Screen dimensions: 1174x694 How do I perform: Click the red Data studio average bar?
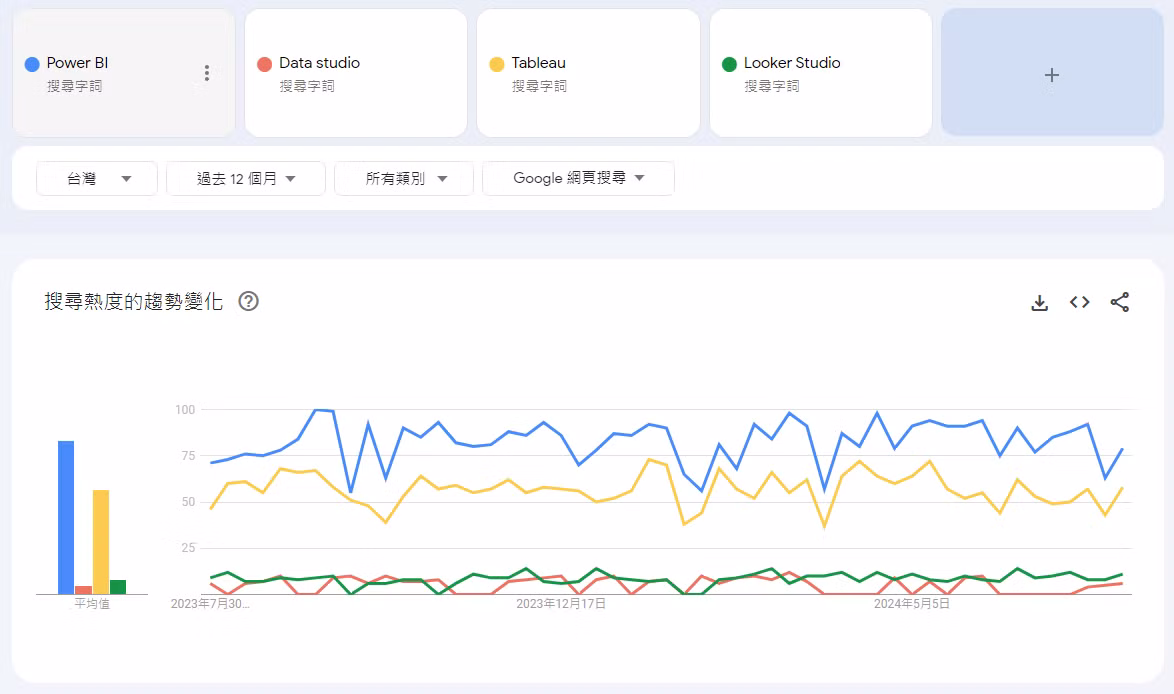[83, 590]
